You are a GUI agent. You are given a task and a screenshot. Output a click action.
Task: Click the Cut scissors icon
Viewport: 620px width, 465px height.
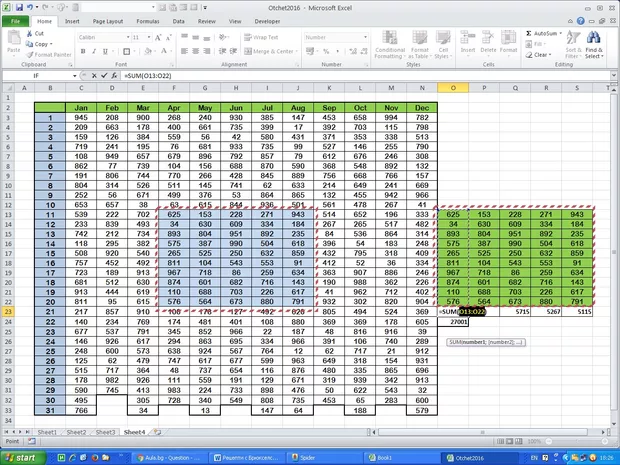click(x=29, y=34)
